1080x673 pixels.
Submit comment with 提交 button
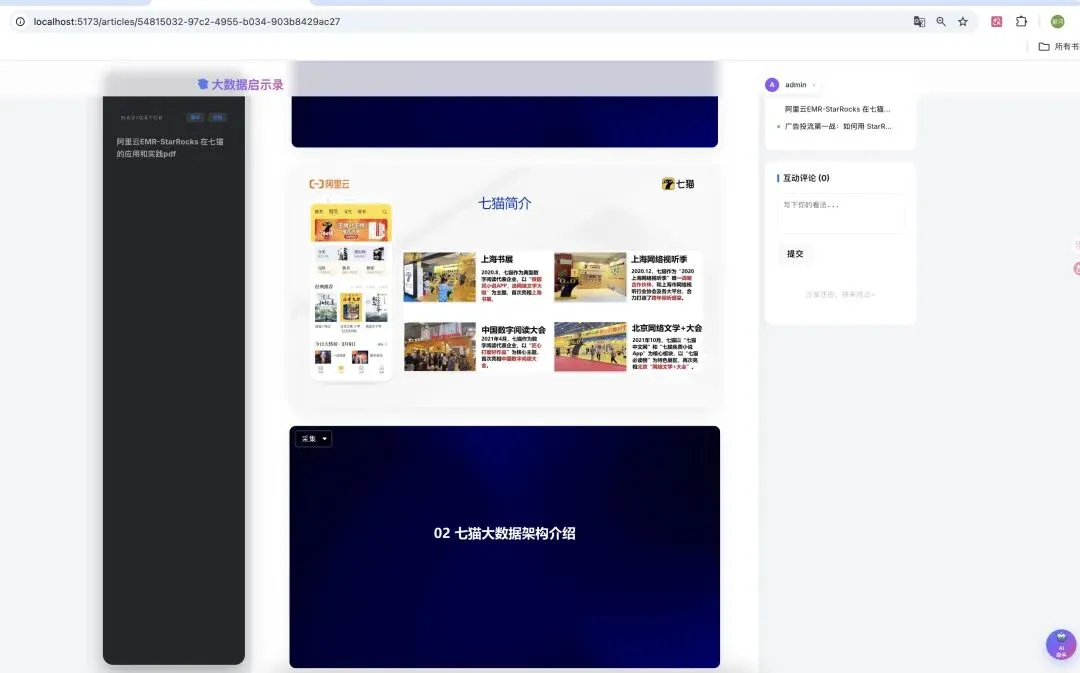click(795, 254)
